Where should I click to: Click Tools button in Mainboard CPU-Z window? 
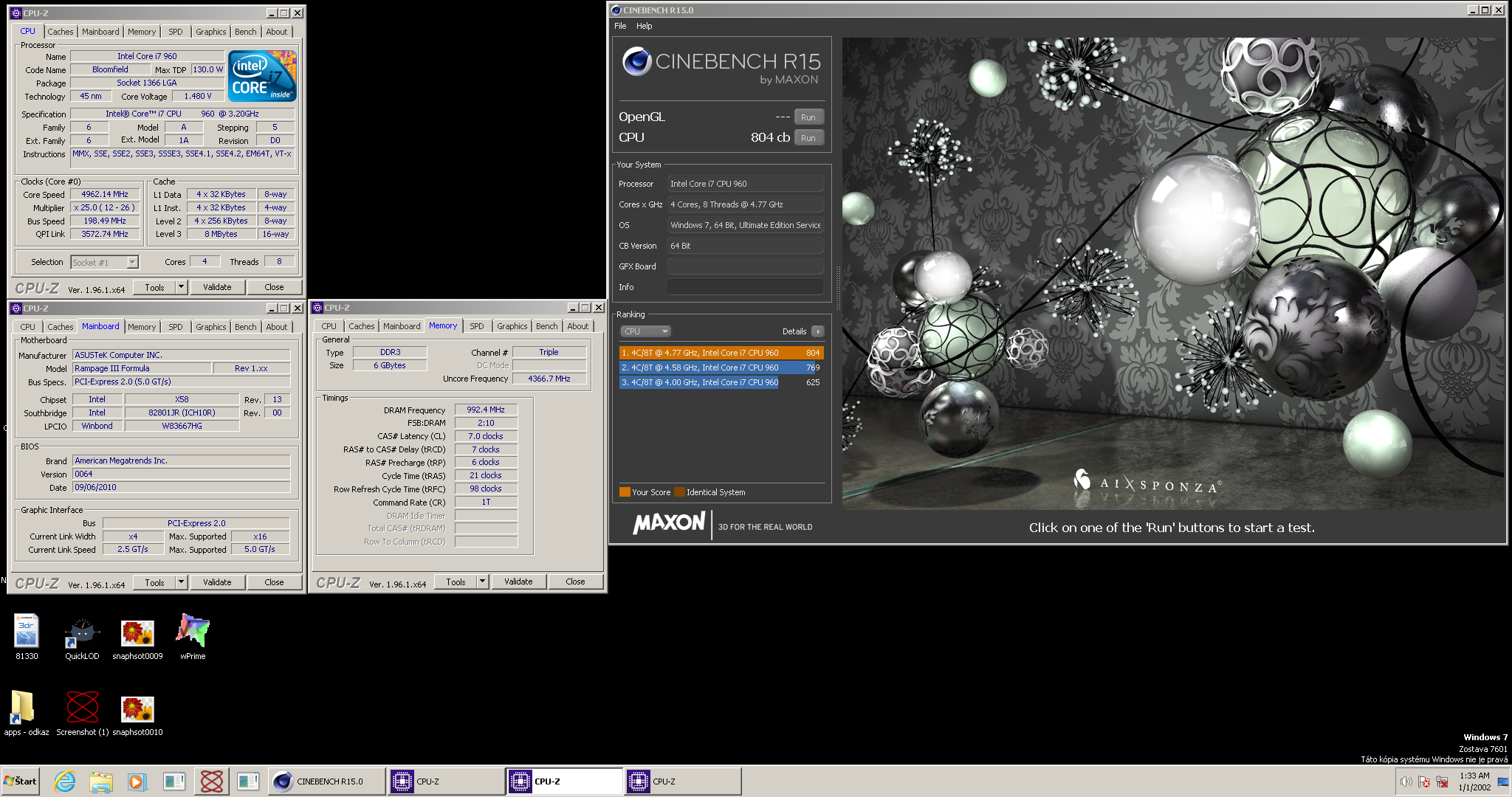pyautogui.click(x=154, y=582)
